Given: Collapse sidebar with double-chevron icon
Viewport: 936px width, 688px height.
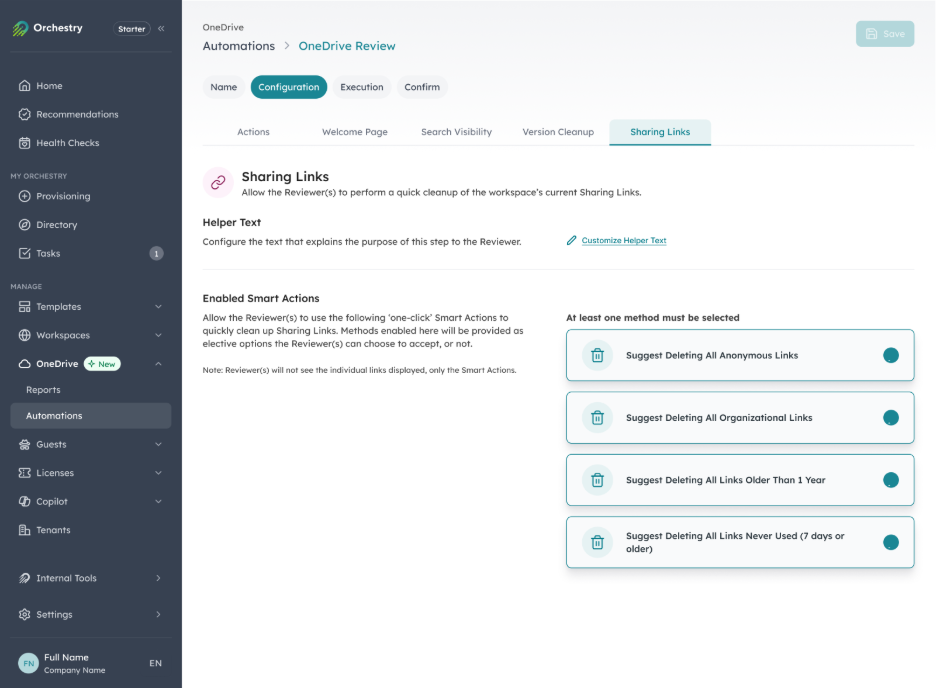Looking at the screenshot, I should [x=161, y=28].
